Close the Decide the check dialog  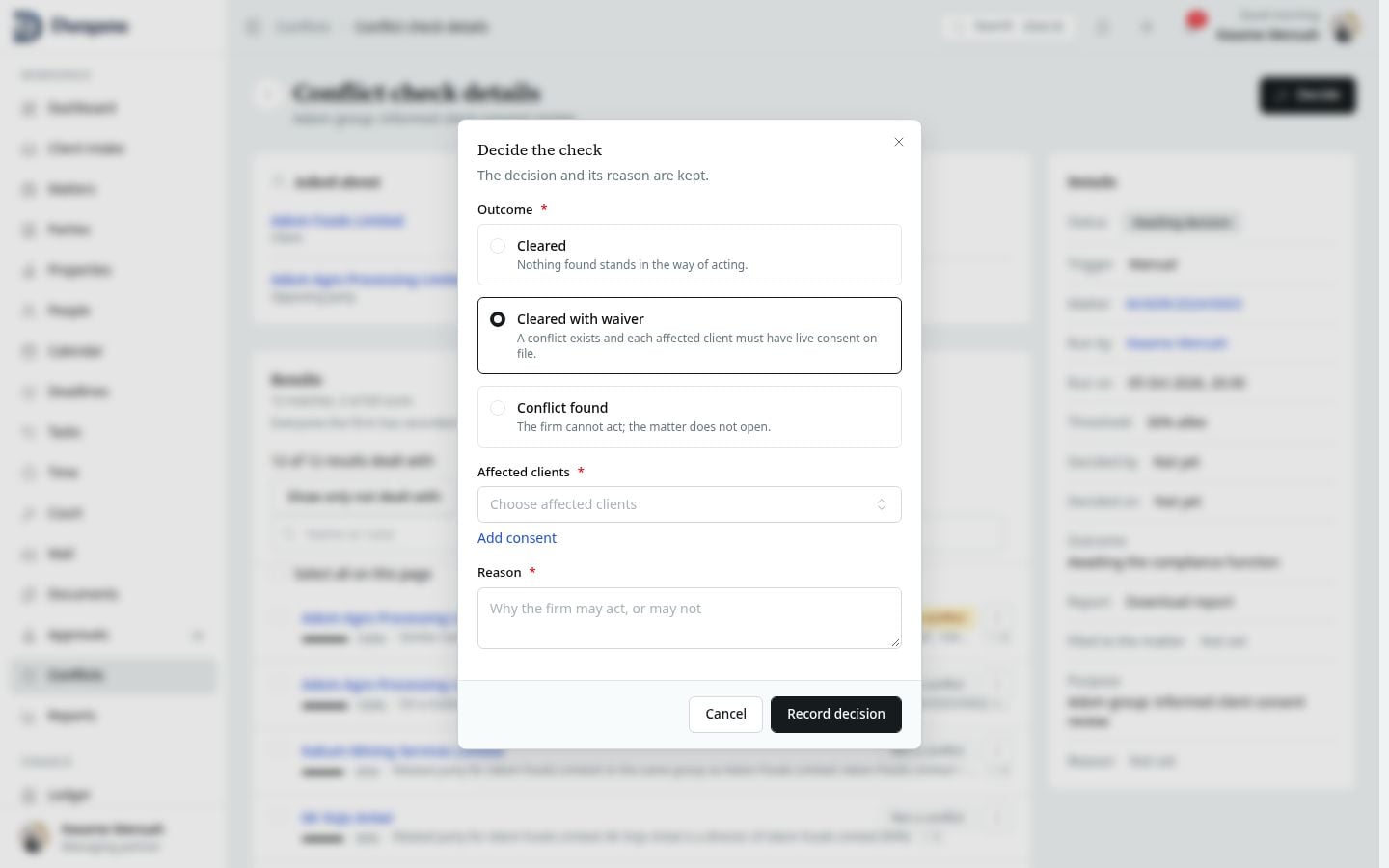click(x=899, y=142)
